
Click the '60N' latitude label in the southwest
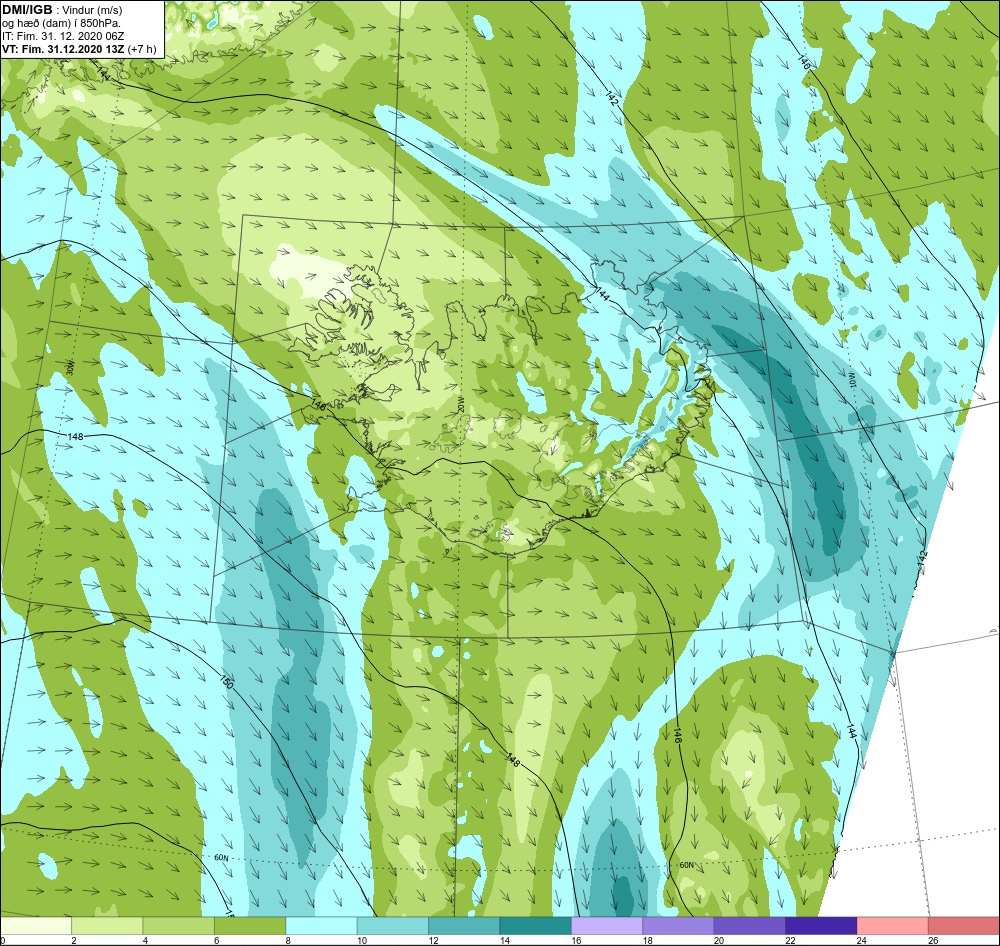click(221, 858)
